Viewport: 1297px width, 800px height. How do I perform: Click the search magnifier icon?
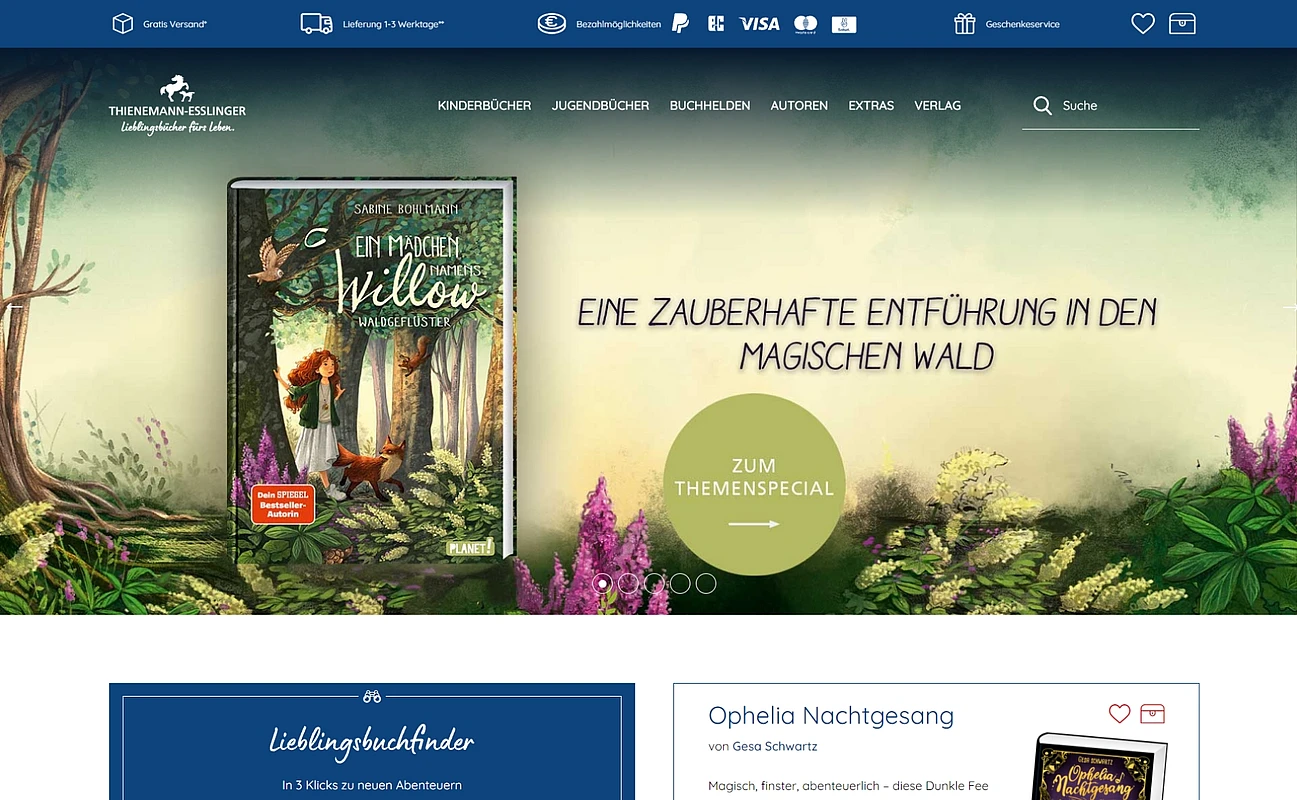pos(1042,105)
